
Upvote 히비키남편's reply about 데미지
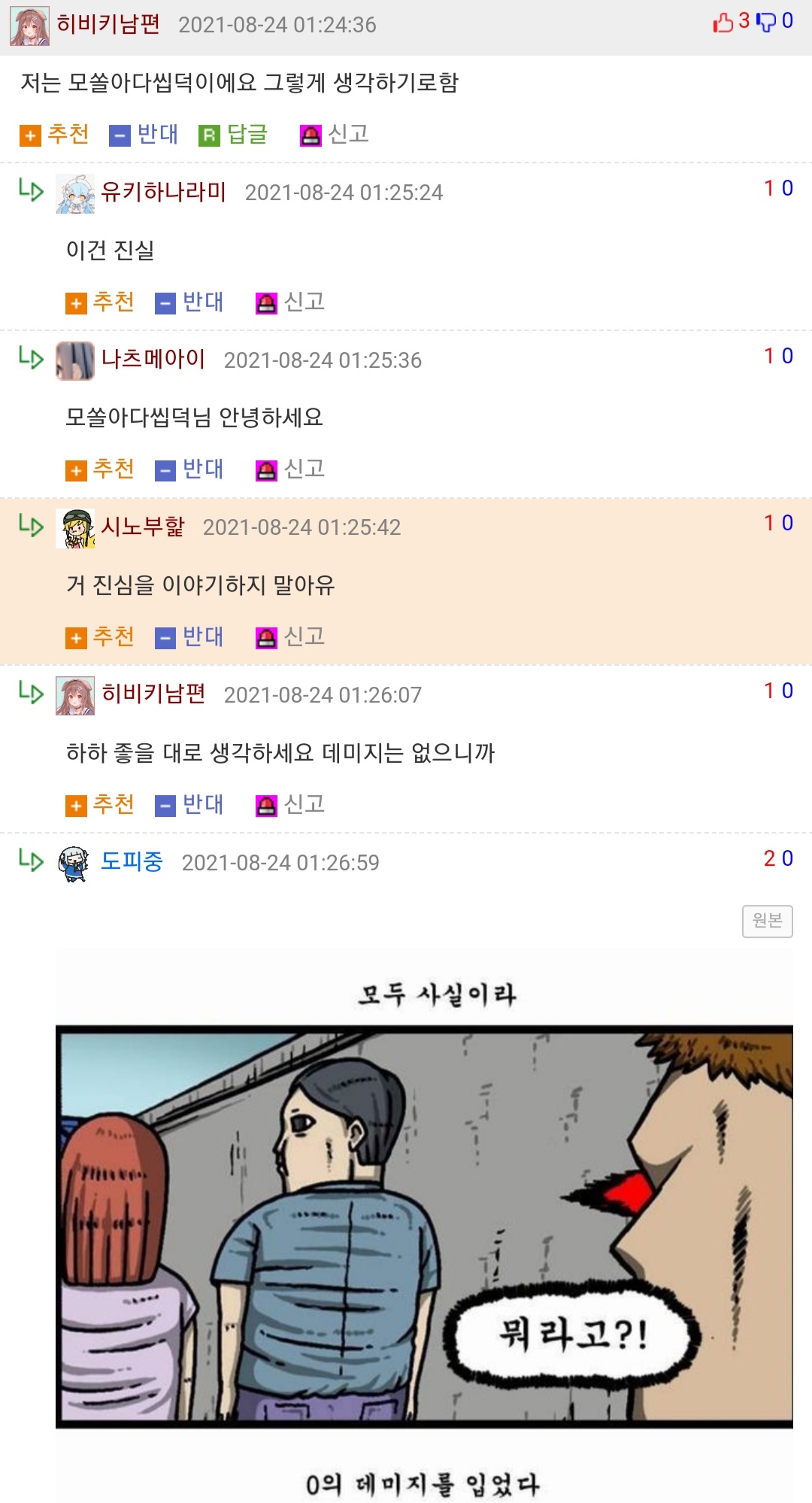tap(100, 805)
